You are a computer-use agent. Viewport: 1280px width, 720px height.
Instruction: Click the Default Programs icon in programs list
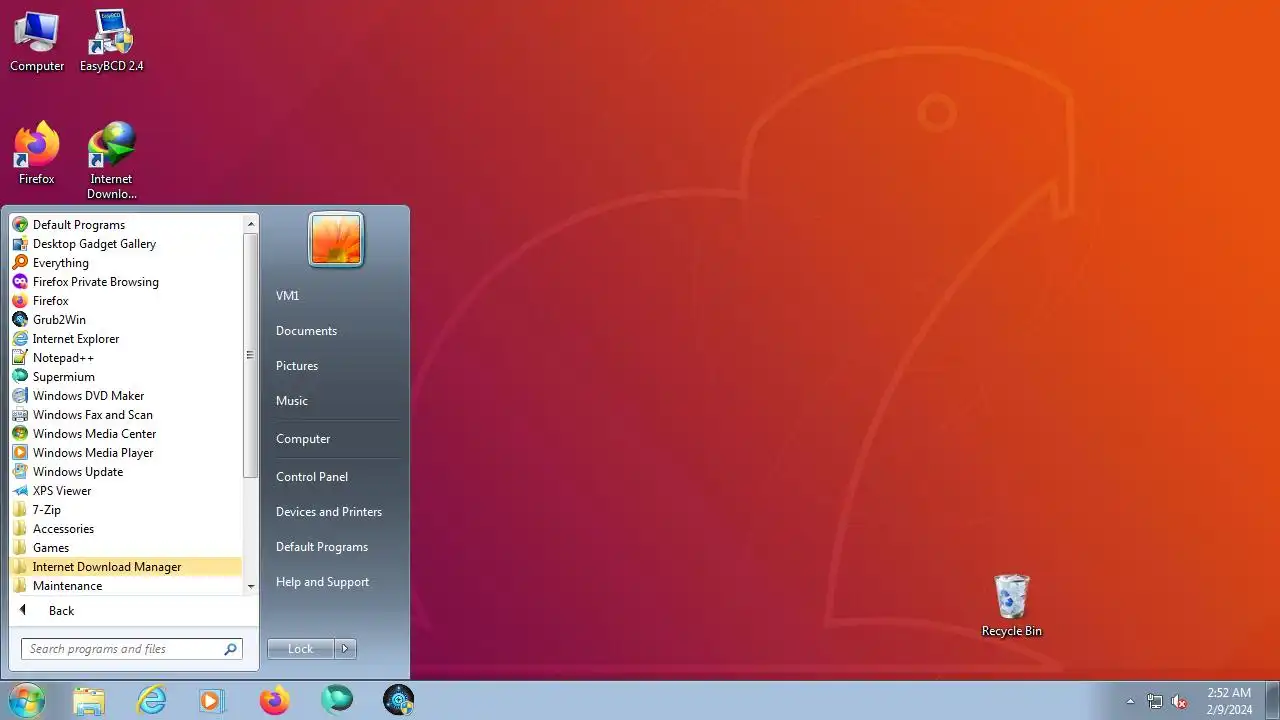click(20, 225)
